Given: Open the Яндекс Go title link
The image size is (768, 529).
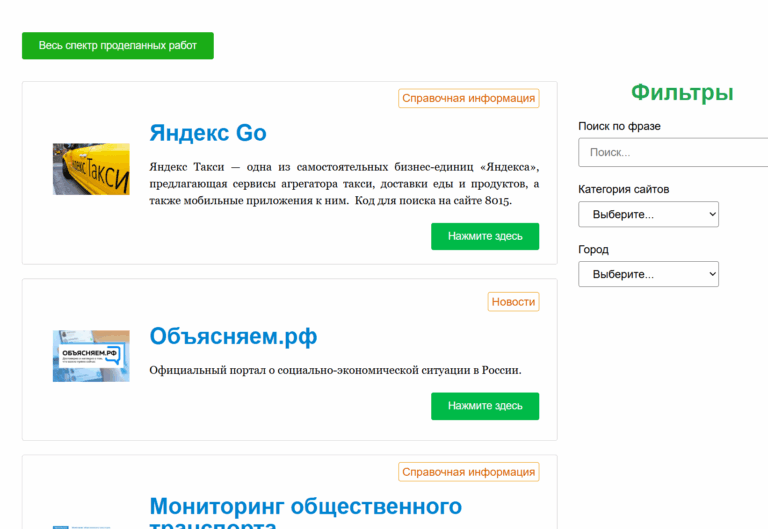Looking at the screenshot, I should click(x=208, y=133).
